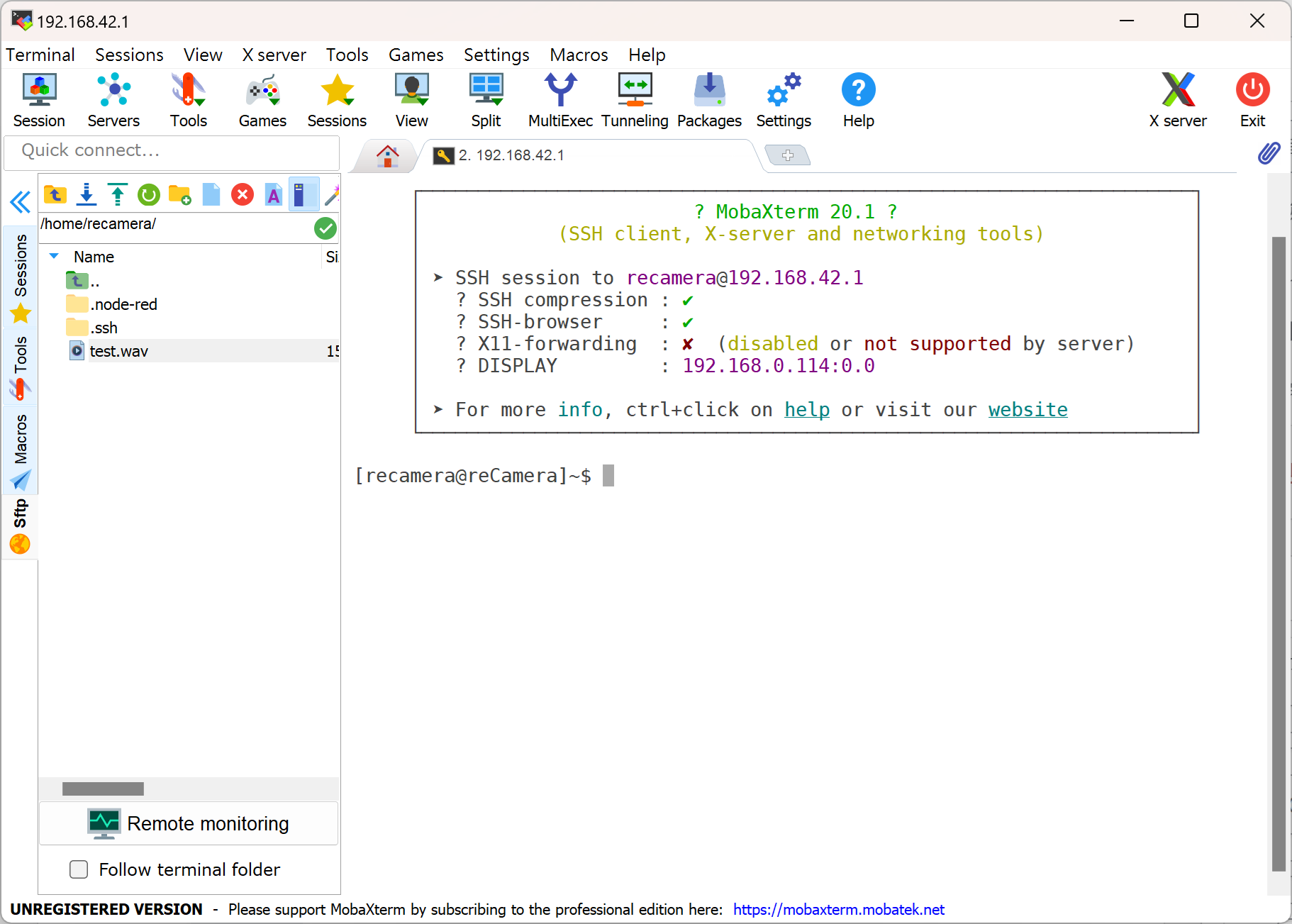Activate the MultiExec toolbar icon
This screenshot has width=1292, height=924.
tap(560, 100)
